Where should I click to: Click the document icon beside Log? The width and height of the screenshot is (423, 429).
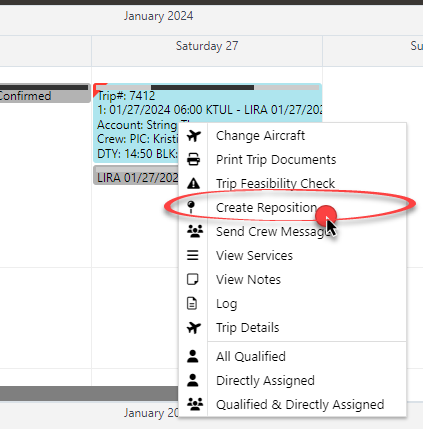point(192,303)
